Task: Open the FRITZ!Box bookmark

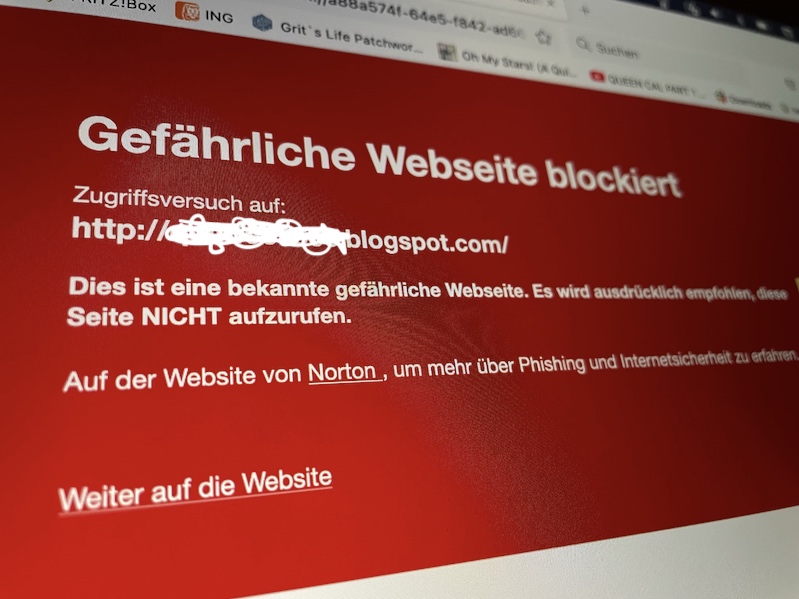Action: pos(125,4)
